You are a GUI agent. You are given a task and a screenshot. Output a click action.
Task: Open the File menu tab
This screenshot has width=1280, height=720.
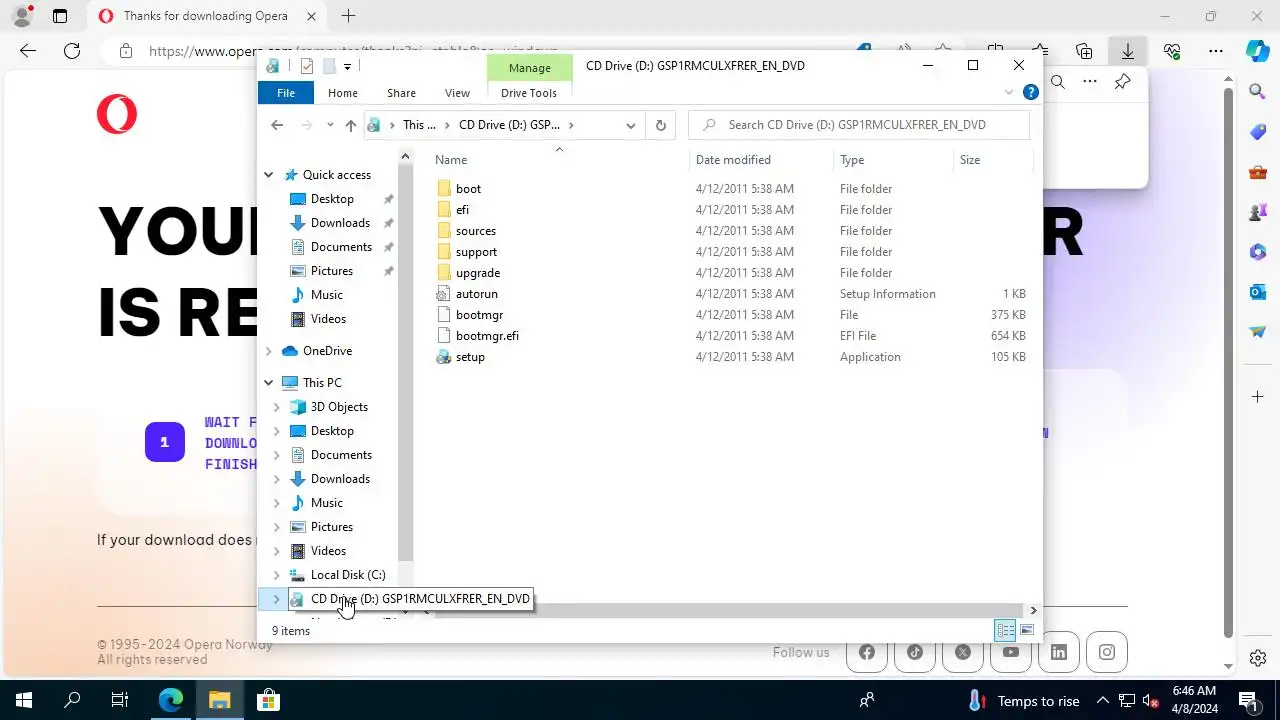point(286,93)
